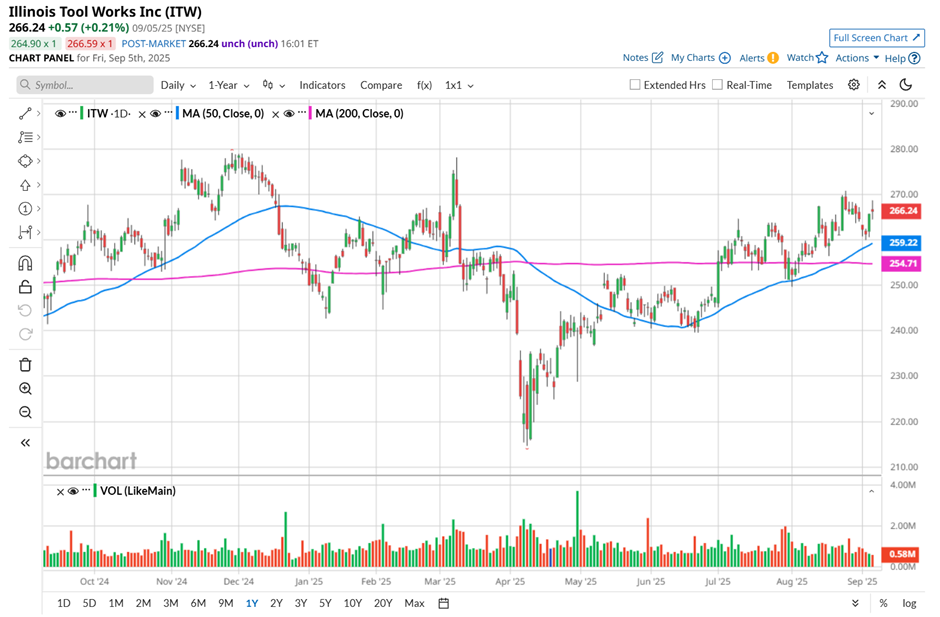
Task: Open the Actions dropdown menu
Action: pos(857,58)
